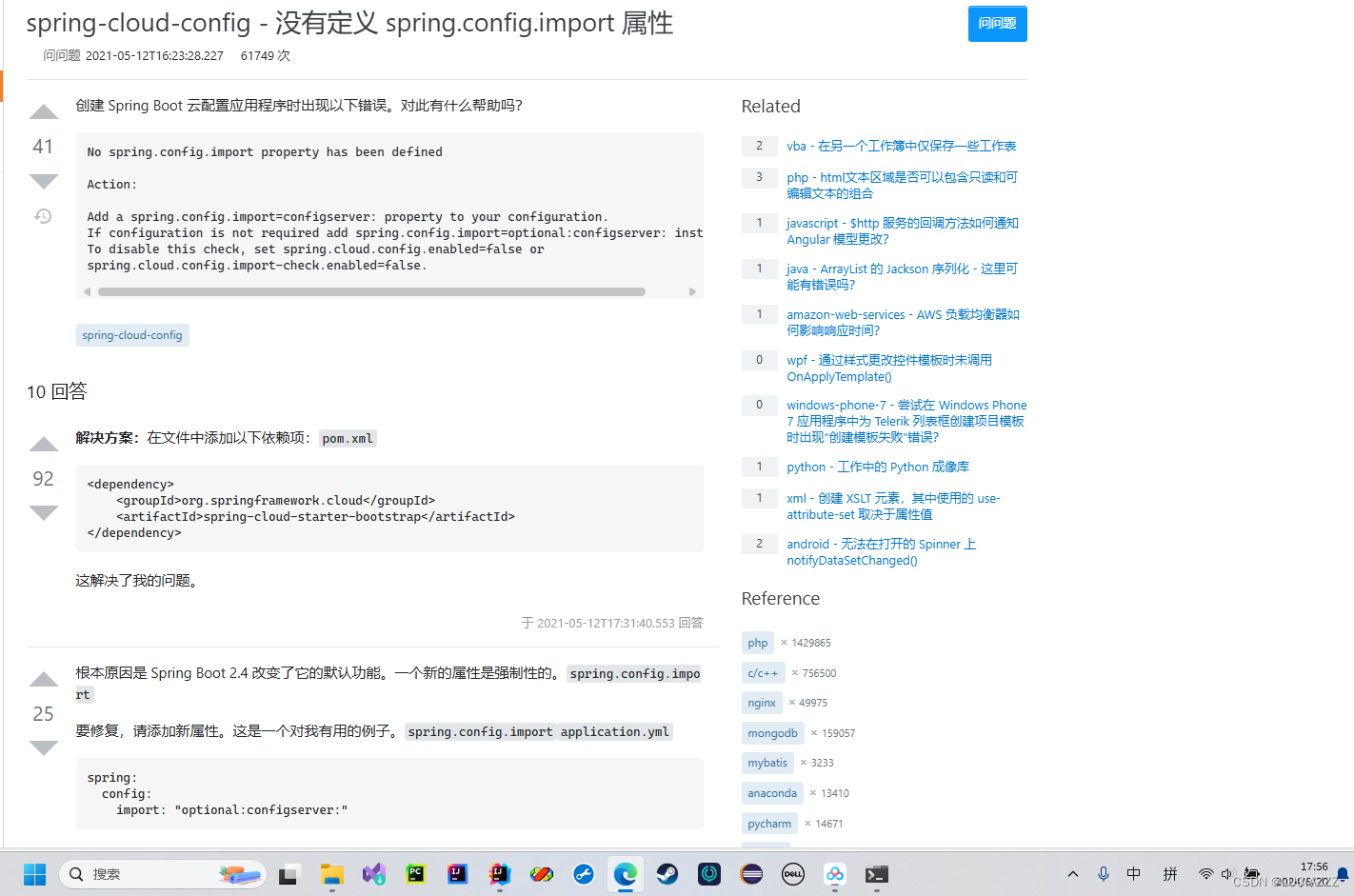
Task: Expand hidden system tray icons
Action: click(x=1073, y=873)
